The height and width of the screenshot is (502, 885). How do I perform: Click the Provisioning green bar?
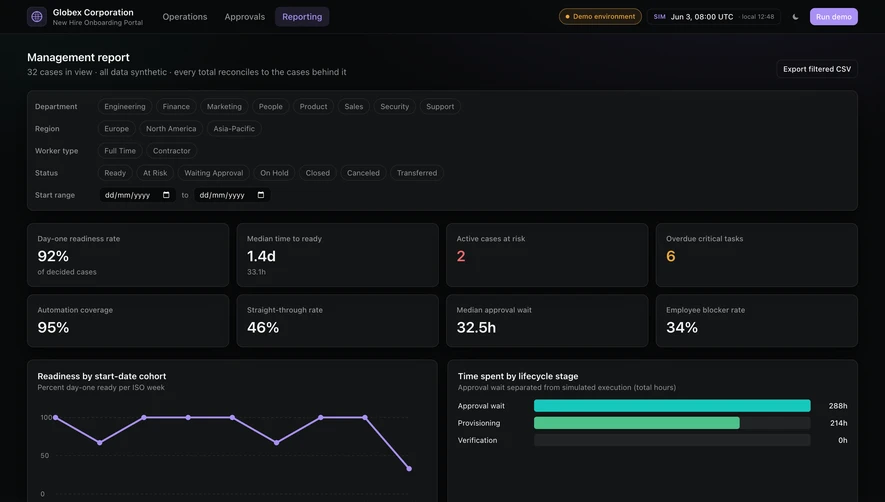tap(637, 423)
